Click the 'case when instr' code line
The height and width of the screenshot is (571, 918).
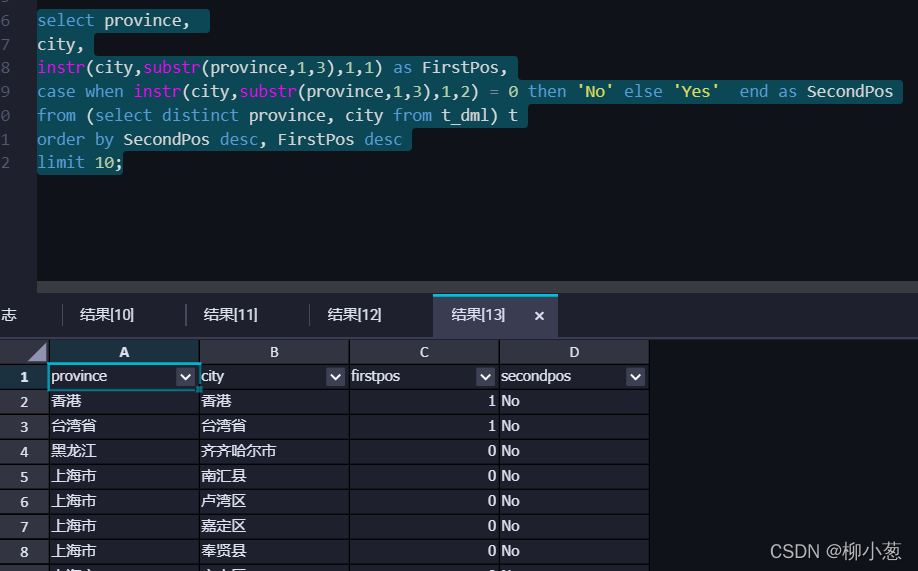click(x=465, y=91)
